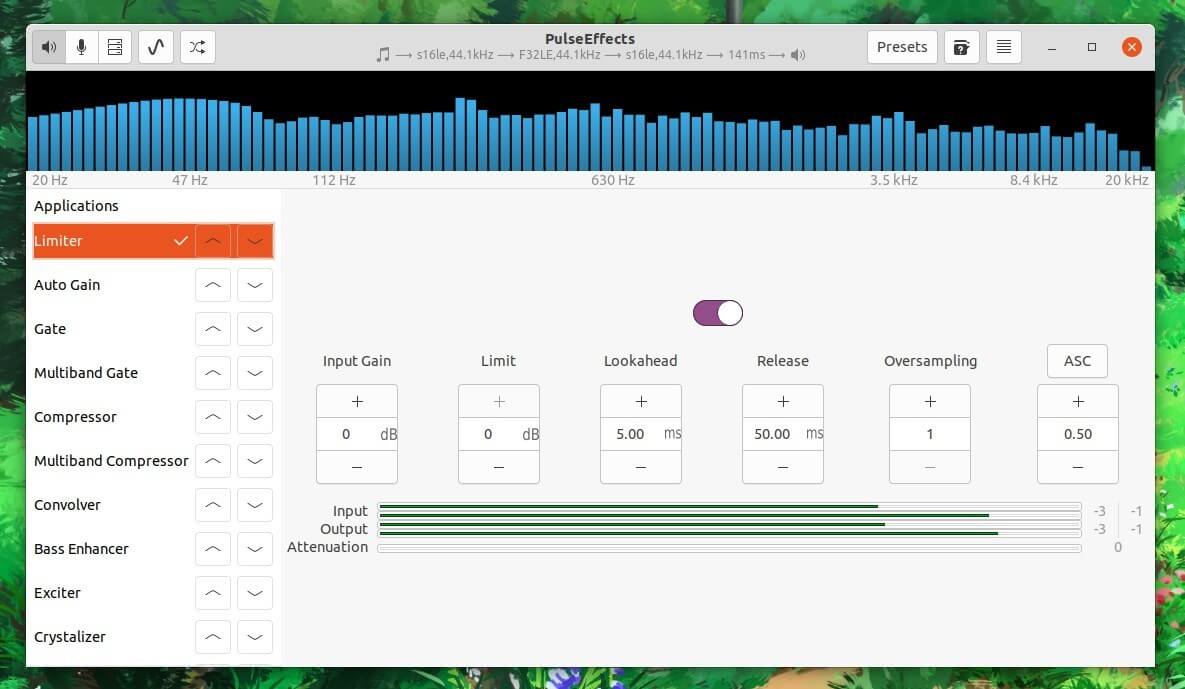Increase the Release value with plus button
This screenshot has height=689, width=1185.
point(782,400)
